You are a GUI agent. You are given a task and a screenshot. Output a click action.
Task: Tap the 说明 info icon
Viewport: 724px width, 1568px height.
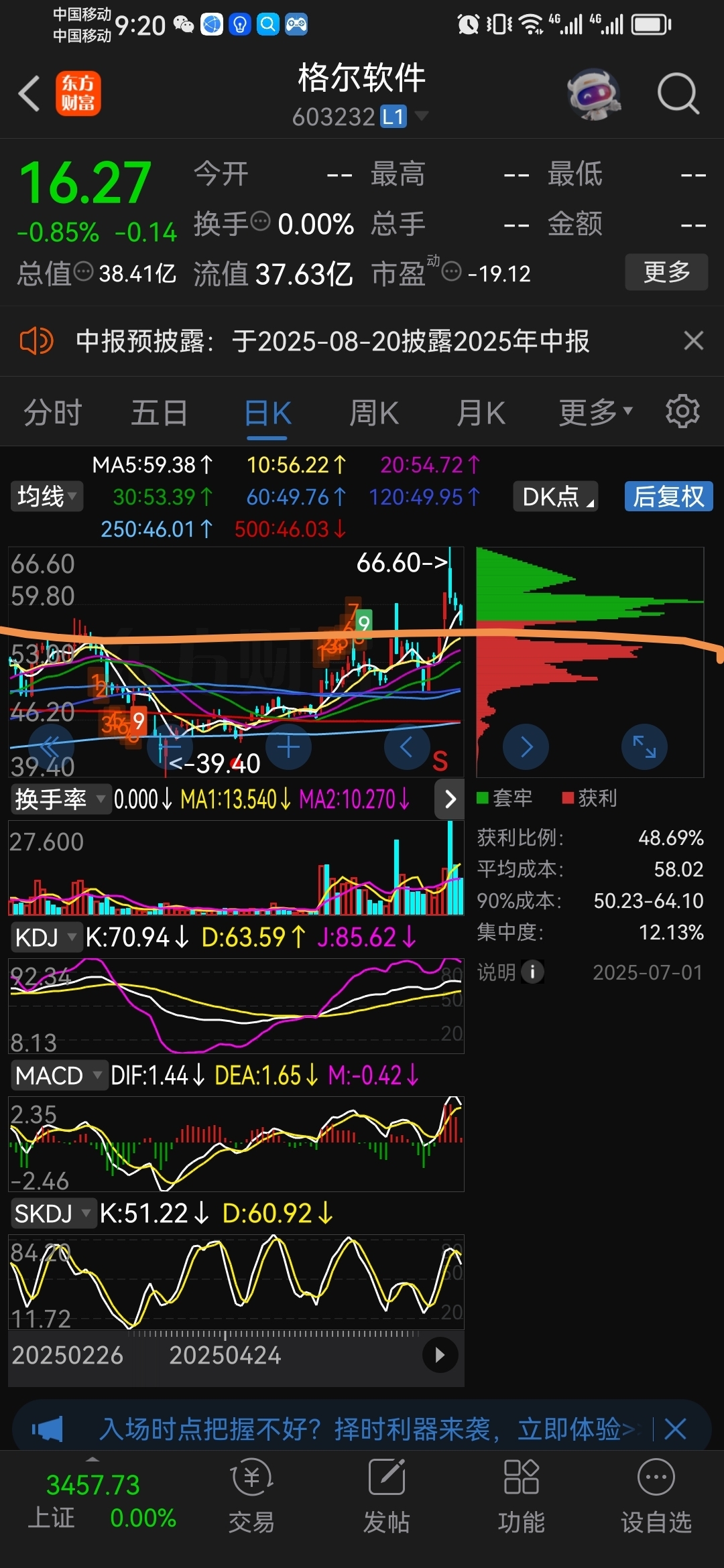tap(533, 972)
